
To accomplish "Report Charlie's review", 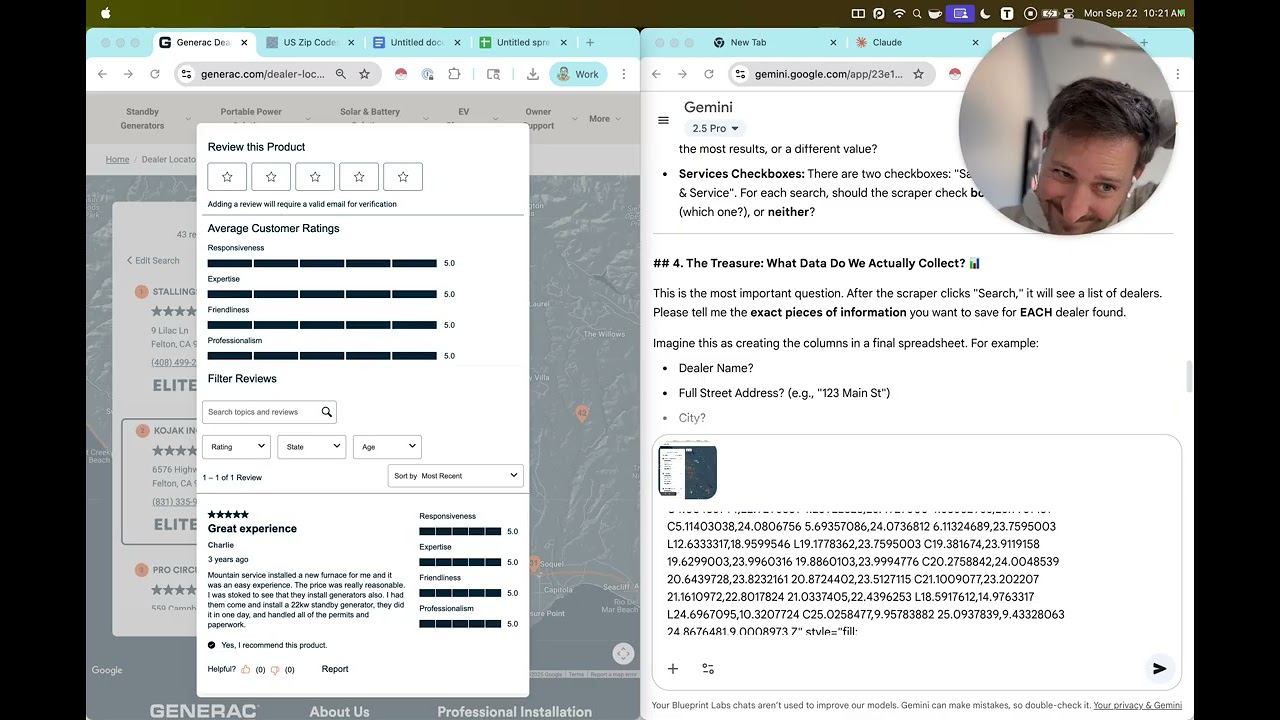I will pyautogui.click(x=335, y=669).
